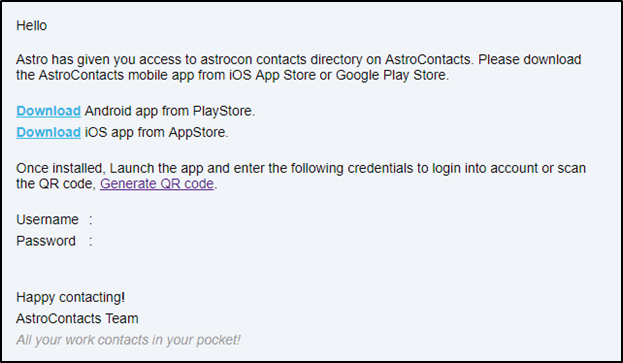
Task: Open the Download link for iOS app
Action: click(48, 132)
